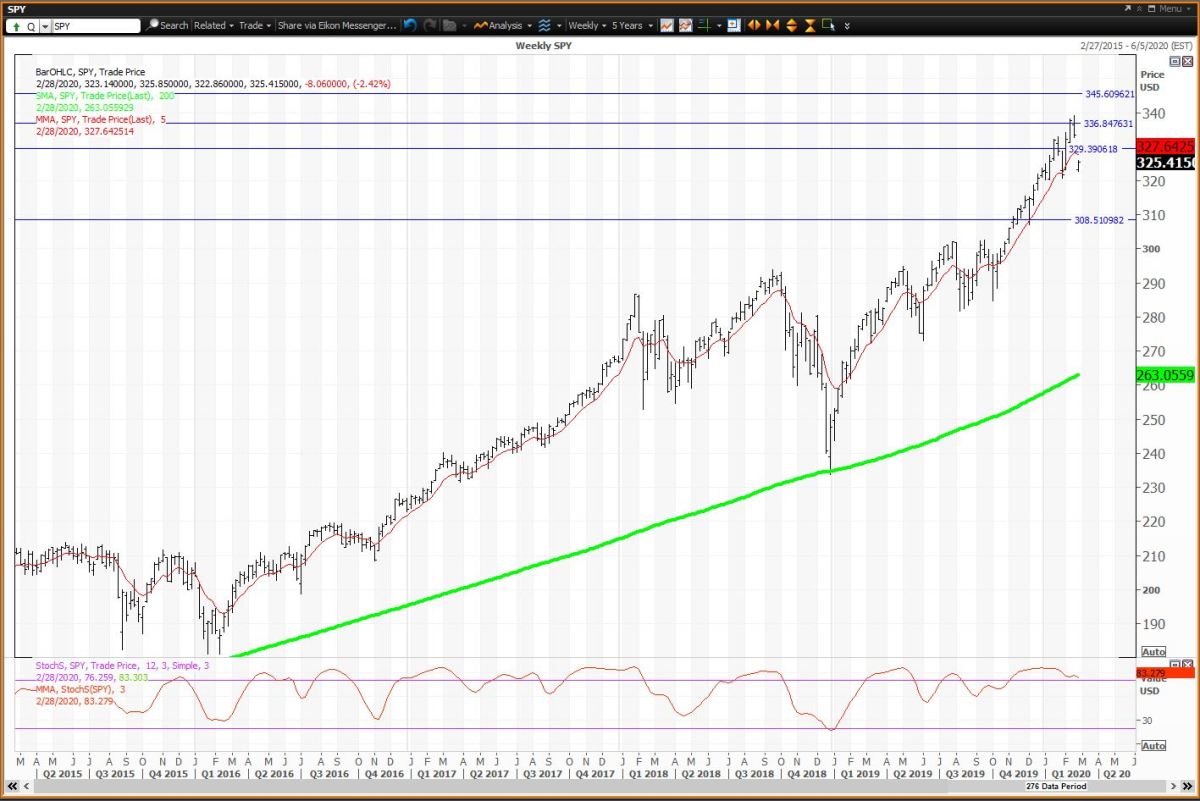Click the green 263.0559 SMA label

click(x=1167, y=375)
